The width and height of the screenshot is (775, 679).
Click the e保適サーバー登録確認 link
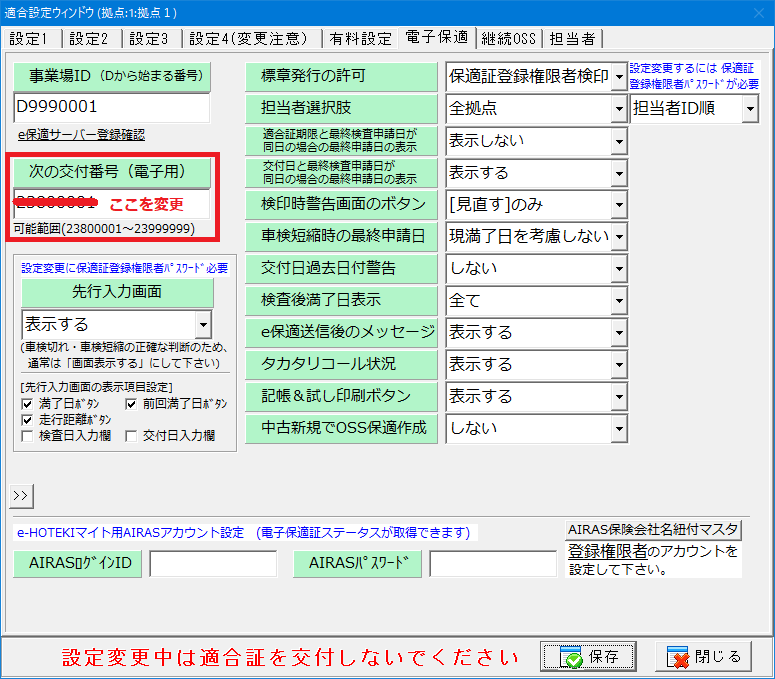(x=81, y=134)
